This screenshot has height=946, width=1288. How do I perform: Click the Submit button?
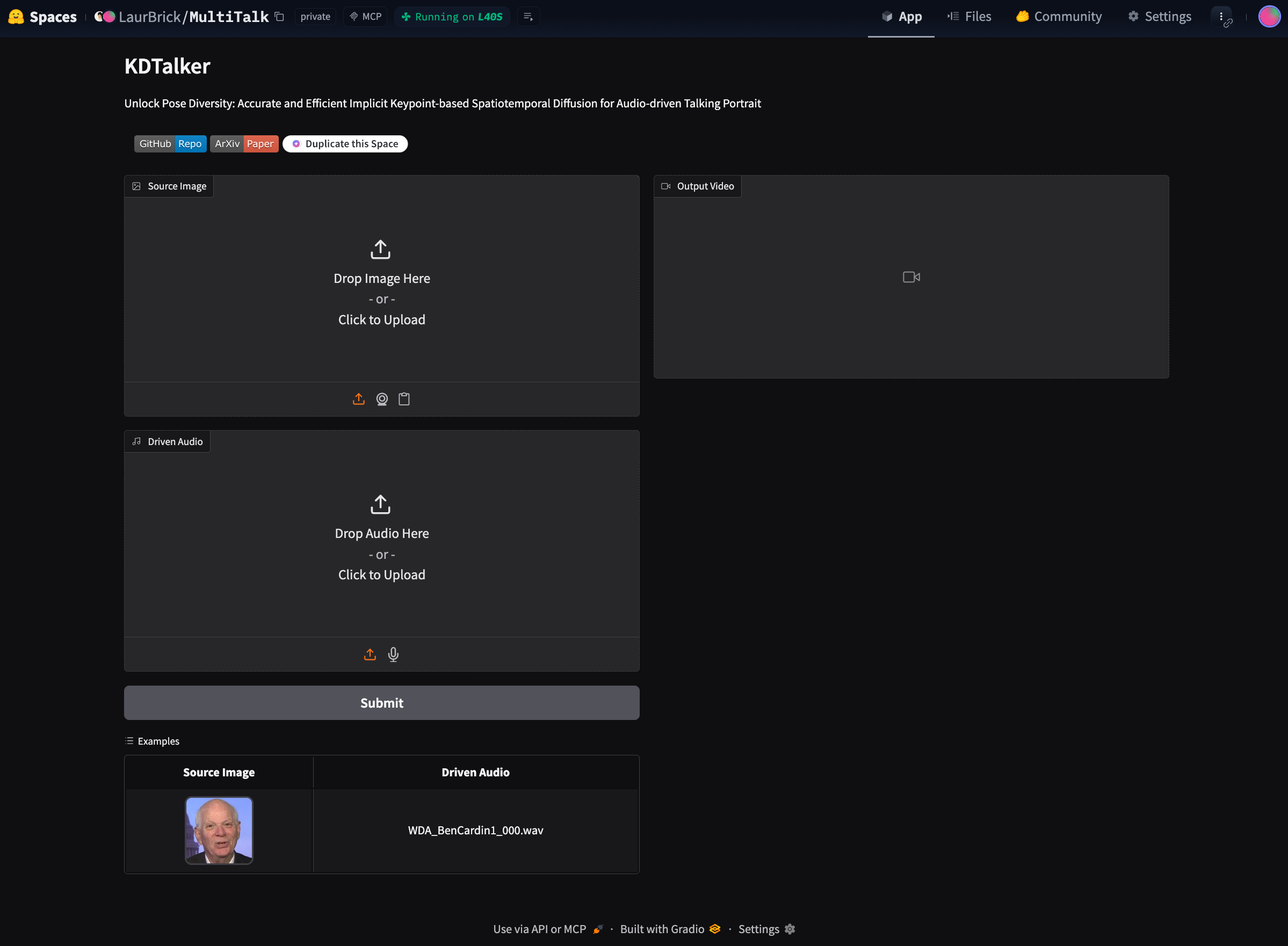[381, 703]
